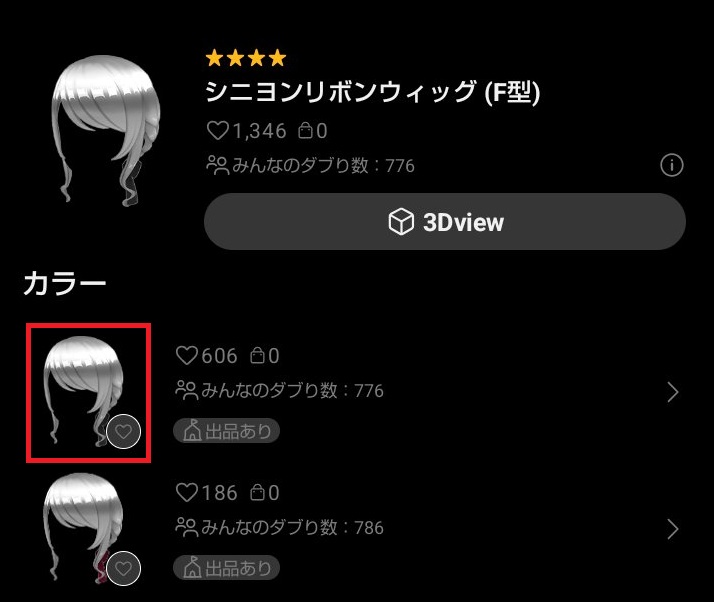Click the heart icon showing 1,346 likes
The width and height of the screenshot is (714, 602).
click(x=218, y=131)
